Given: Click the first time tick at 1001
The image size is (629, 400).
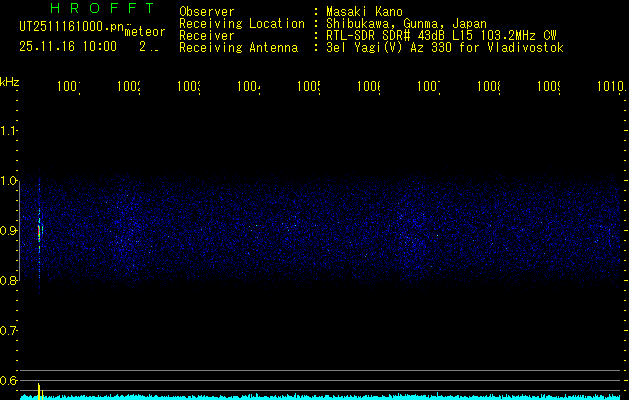Looking at the screenshot, I should (68, 87).
